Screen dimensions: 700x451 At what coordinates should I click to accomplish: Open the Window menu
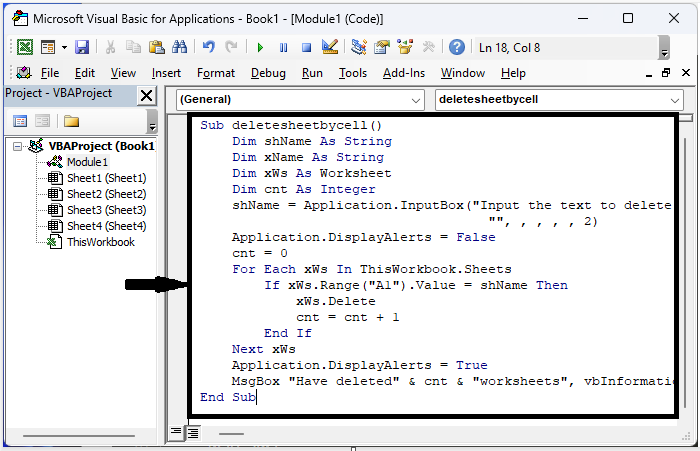click(x=463, y=73)
